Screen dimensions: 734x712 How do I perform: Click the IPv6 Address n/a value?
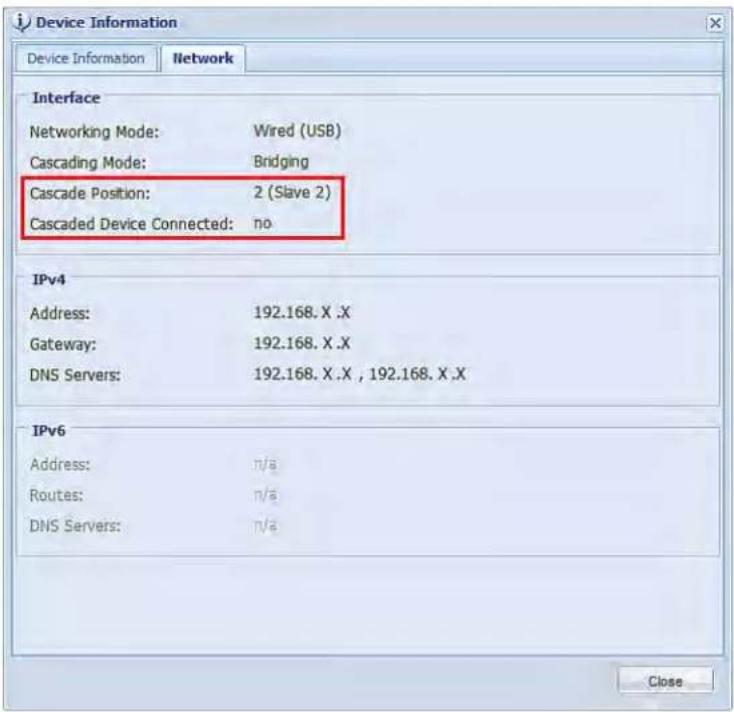(x=265, y=464)
